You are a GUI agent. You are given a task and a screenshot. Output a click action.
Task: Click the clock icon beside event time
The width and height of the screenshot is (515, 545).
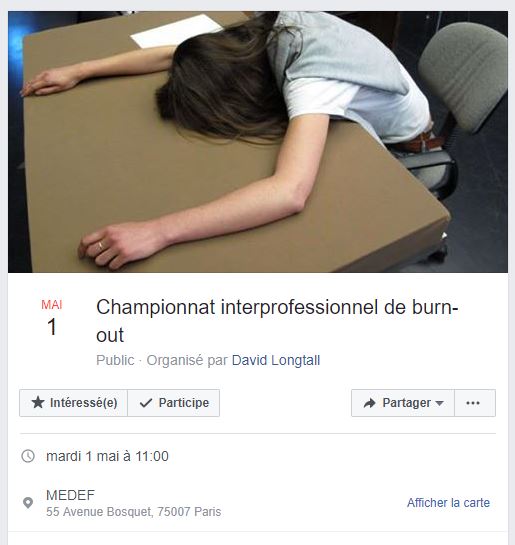[x=28, y=456]
